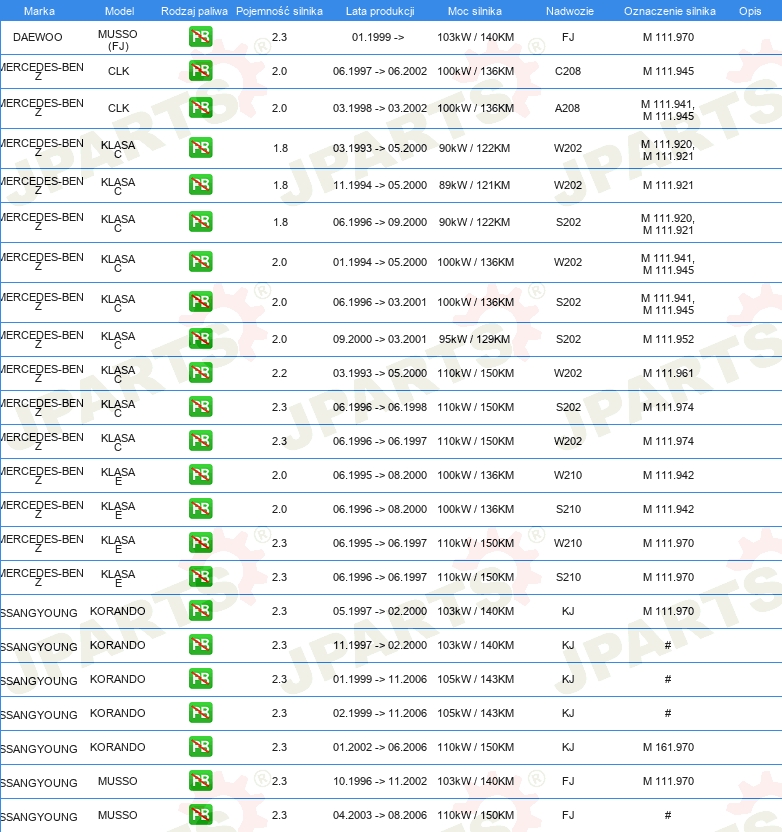Select the date cell 06.1997 -> 06.2002

tap(380, 71)
